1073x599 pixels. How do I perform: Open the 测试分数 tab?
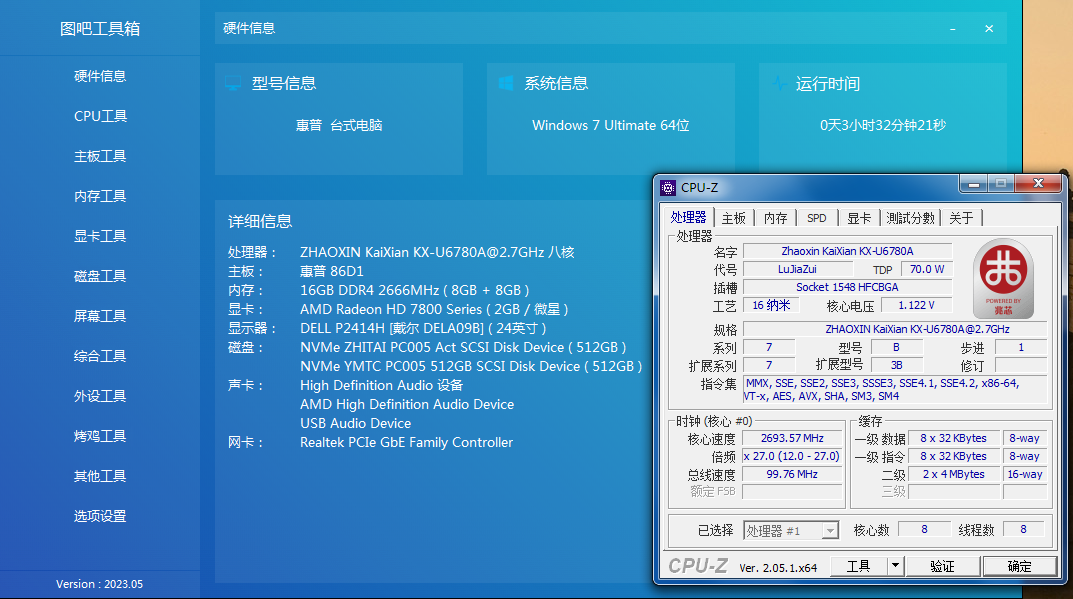pos(912,217)
